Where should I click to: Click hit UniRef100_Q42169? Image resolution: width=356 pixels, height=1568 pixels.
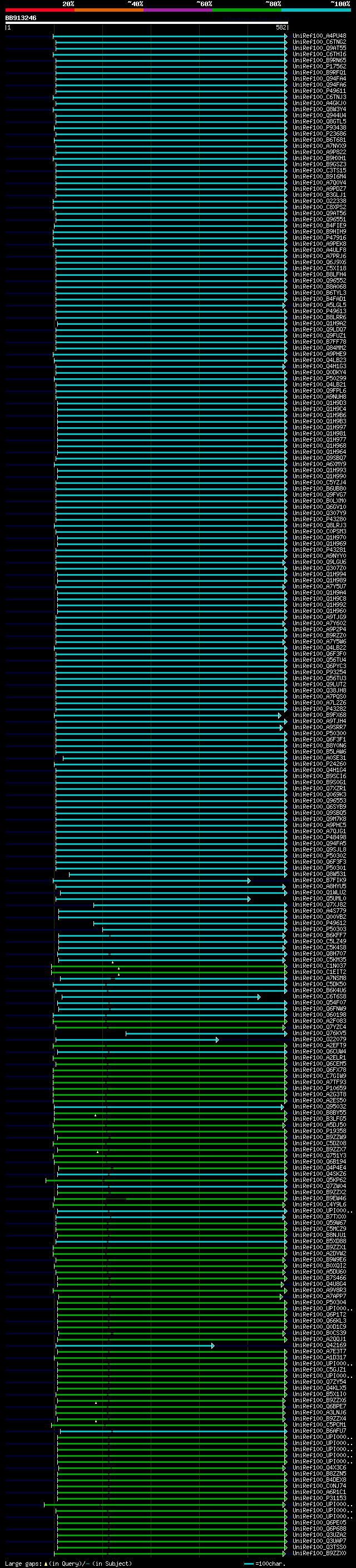click(319, 1345)
